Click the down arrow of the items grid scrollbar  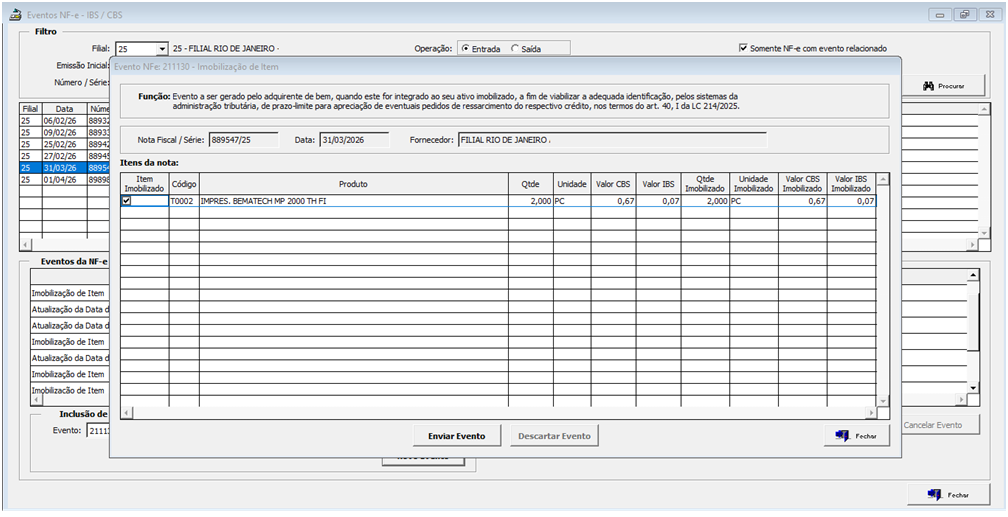point(882,401)
